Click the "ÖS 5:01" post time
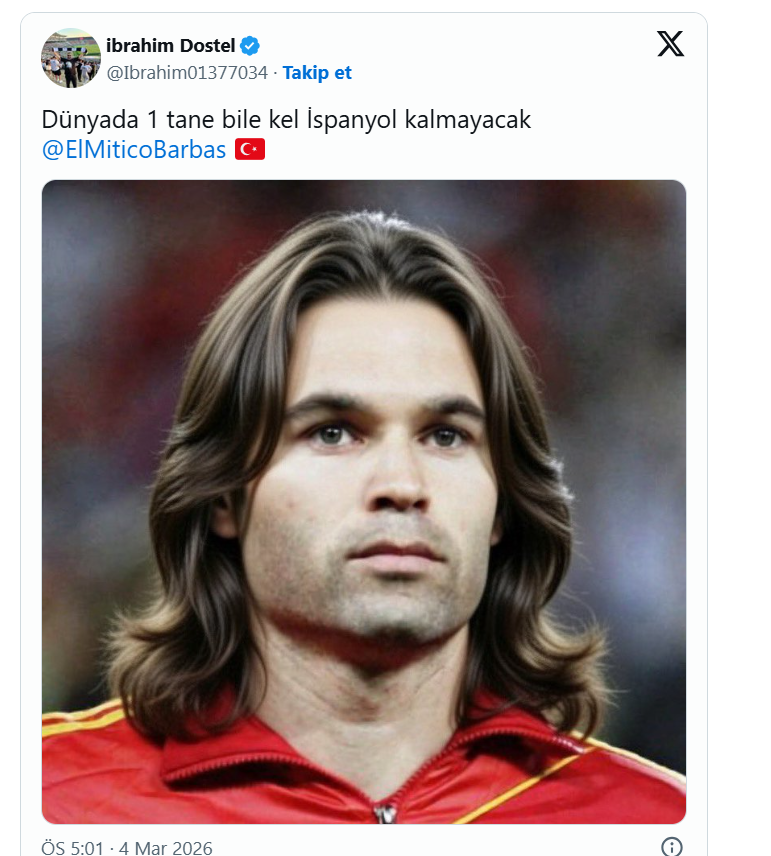Viewport: 771px width, 856px height. tap(72, 848)
